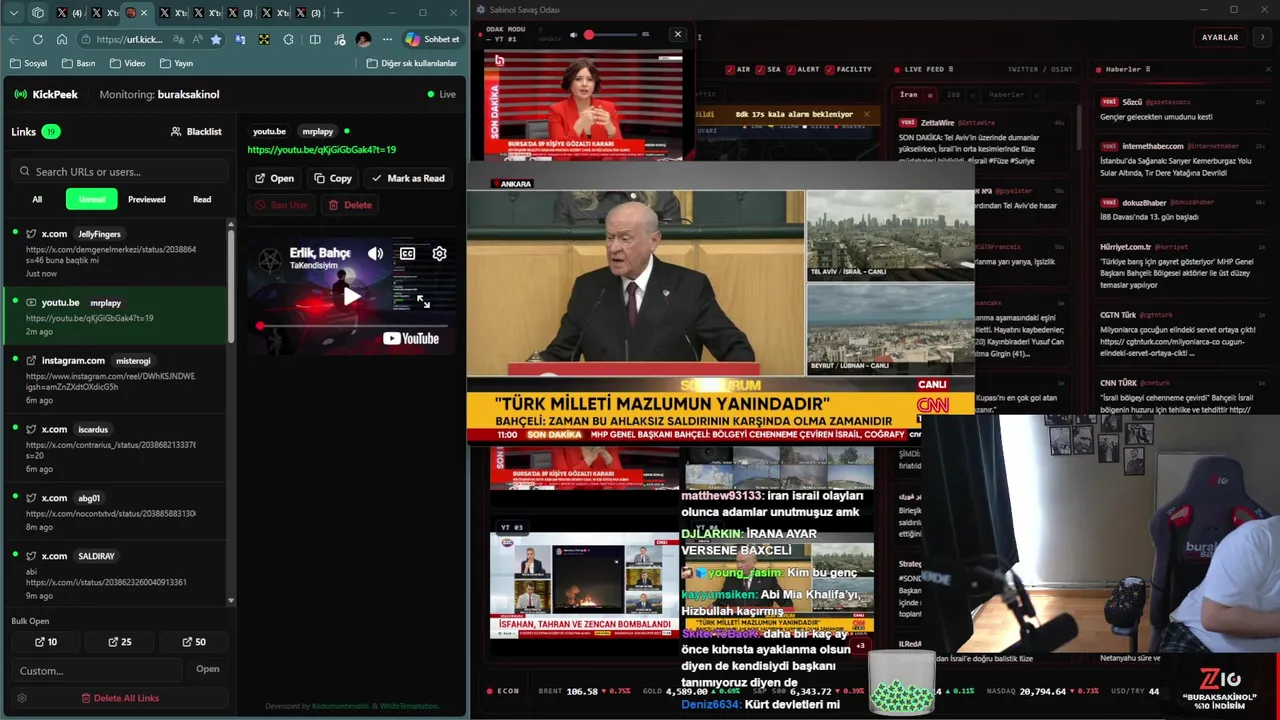
Task: Reload the current browser page
Action: pos(38,39)
